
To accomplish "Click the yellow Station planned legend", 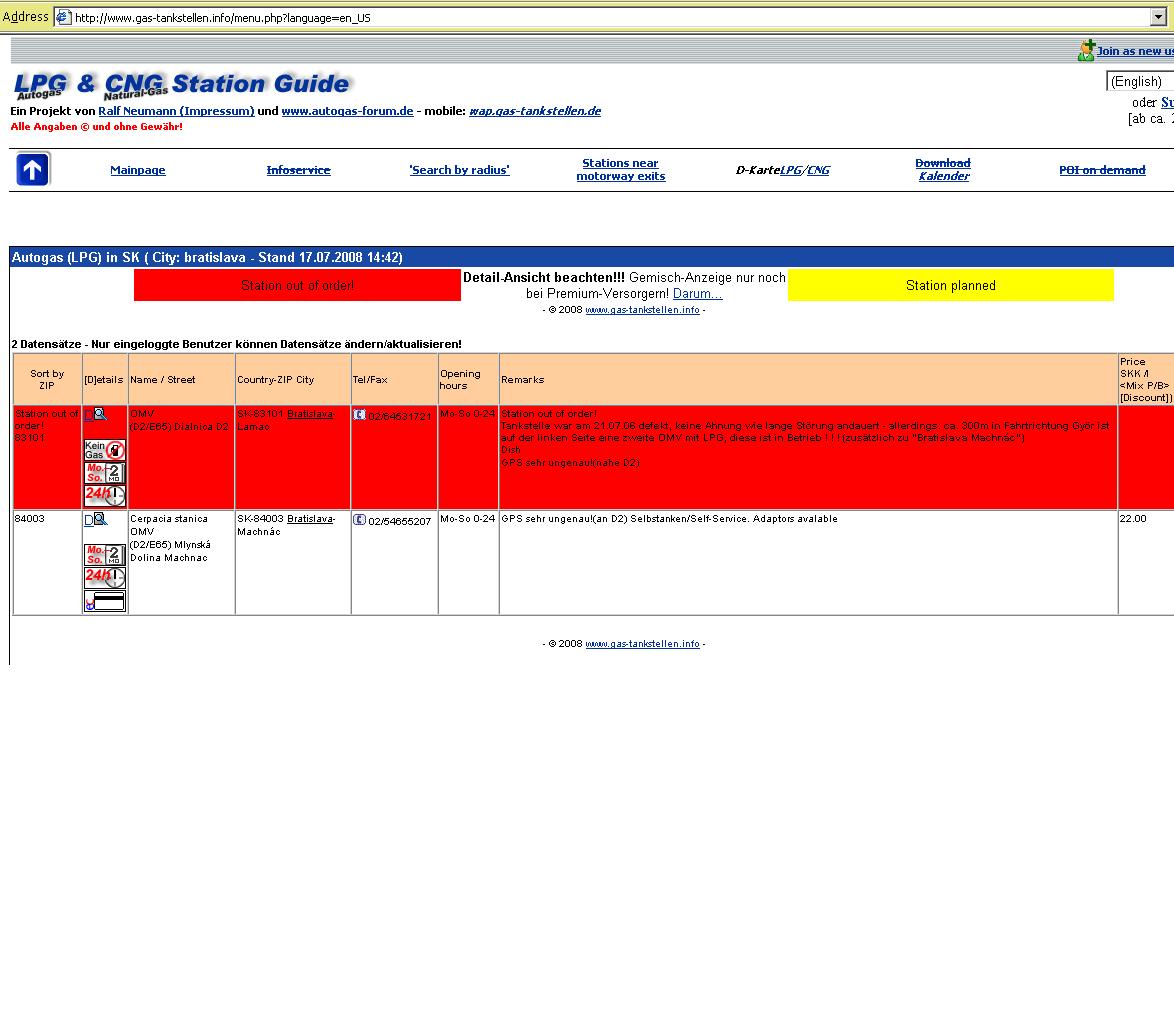I will [x=951, y=285].
